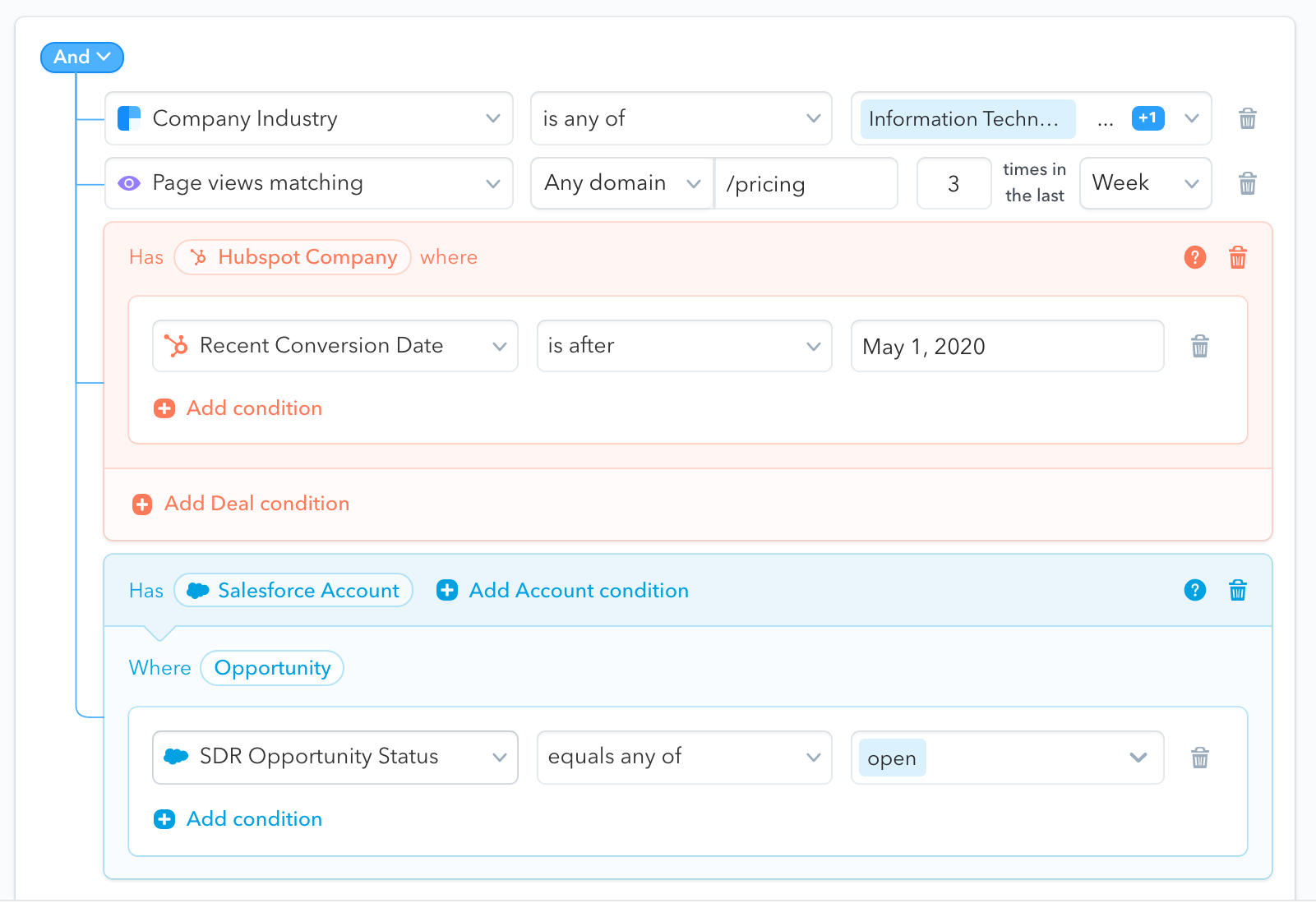The image size is (1316, 903).
Task: Open the Page views matching dropdown
Action: pos(309,183)
